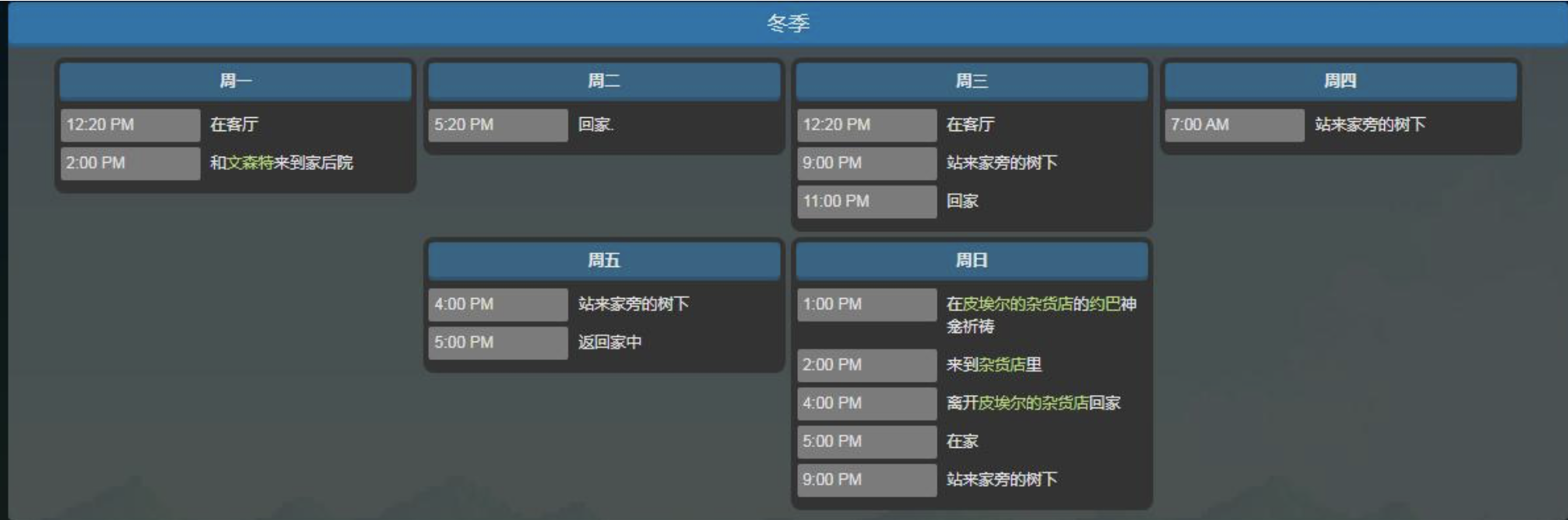Screen dimensions: 1568x520
Task: Click the 周三 day header
Action: [x=971, y=81]
